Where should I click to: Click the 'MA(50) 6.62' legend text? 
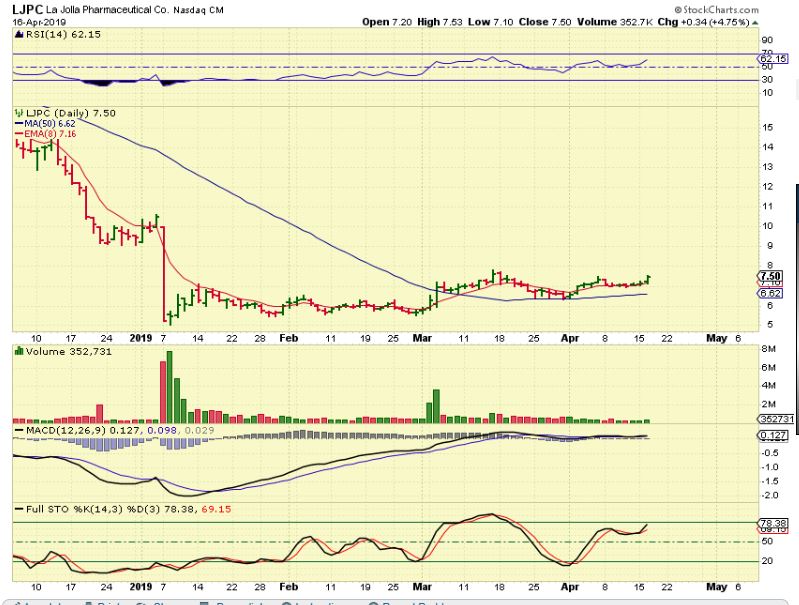click(50, 124)
